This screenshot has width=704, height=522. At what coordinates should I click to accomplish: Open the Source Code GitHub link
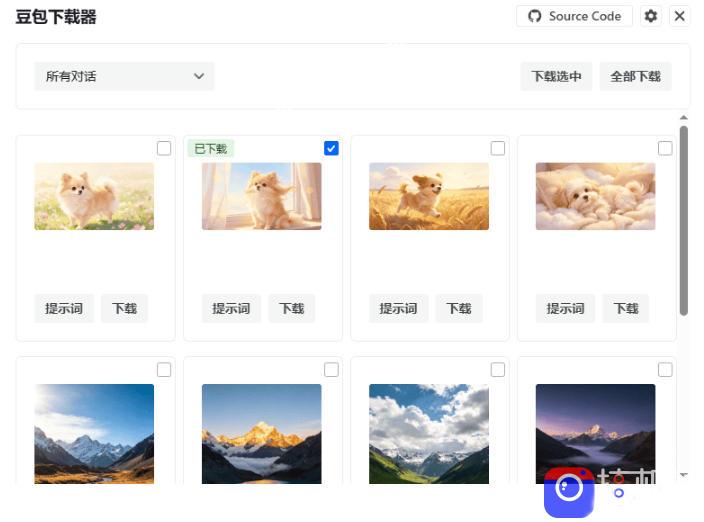click(x=574, y=17)
